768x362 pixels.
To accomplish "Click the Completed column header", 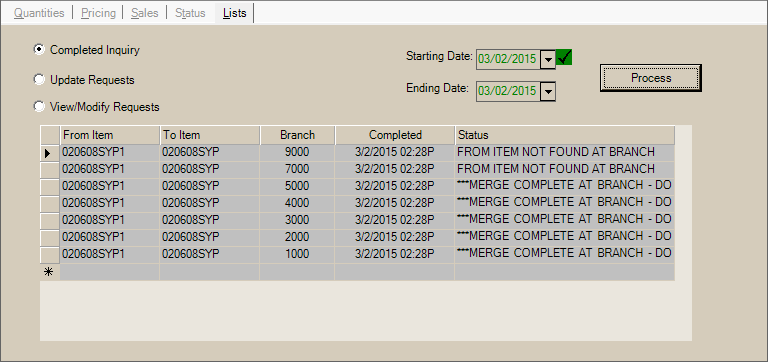I will (395, 135).
